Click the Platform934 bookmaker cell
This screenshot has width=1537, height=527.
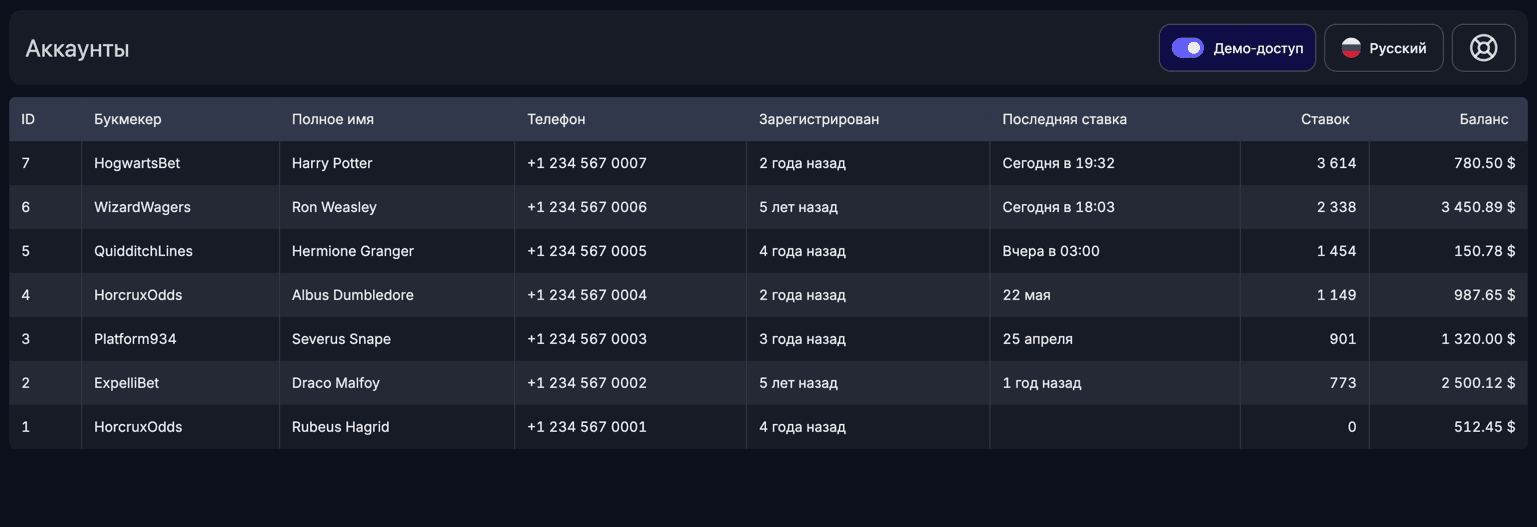[181, 339]
